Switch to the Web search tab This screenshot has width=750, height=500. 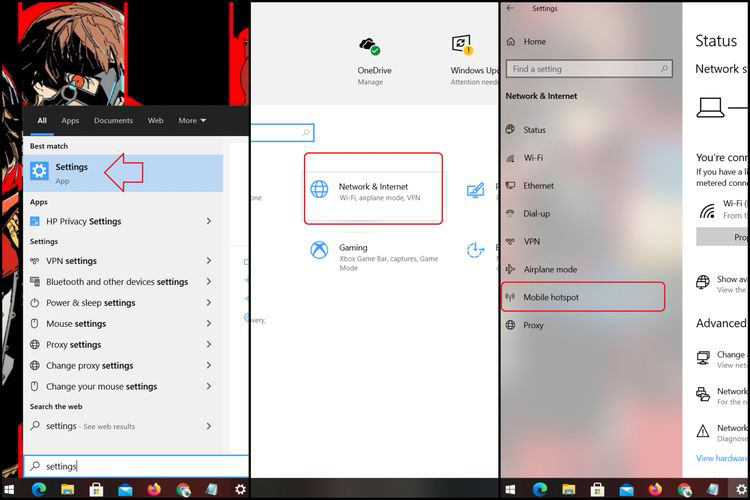155,121
